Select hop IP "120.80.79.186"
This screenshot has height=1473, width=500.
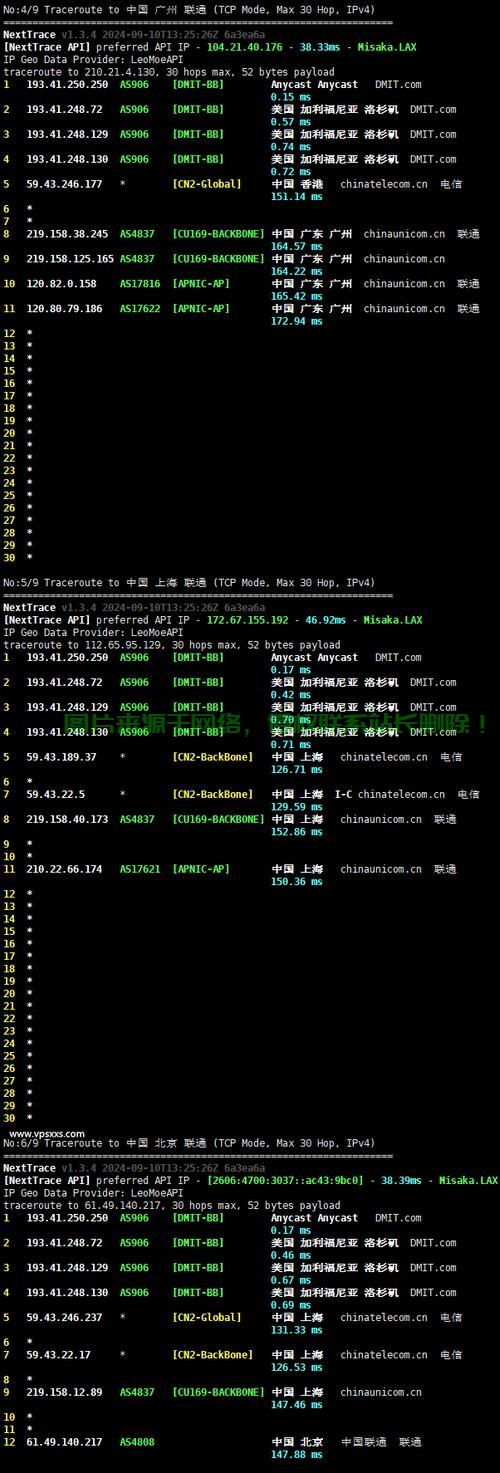[64, 309]
